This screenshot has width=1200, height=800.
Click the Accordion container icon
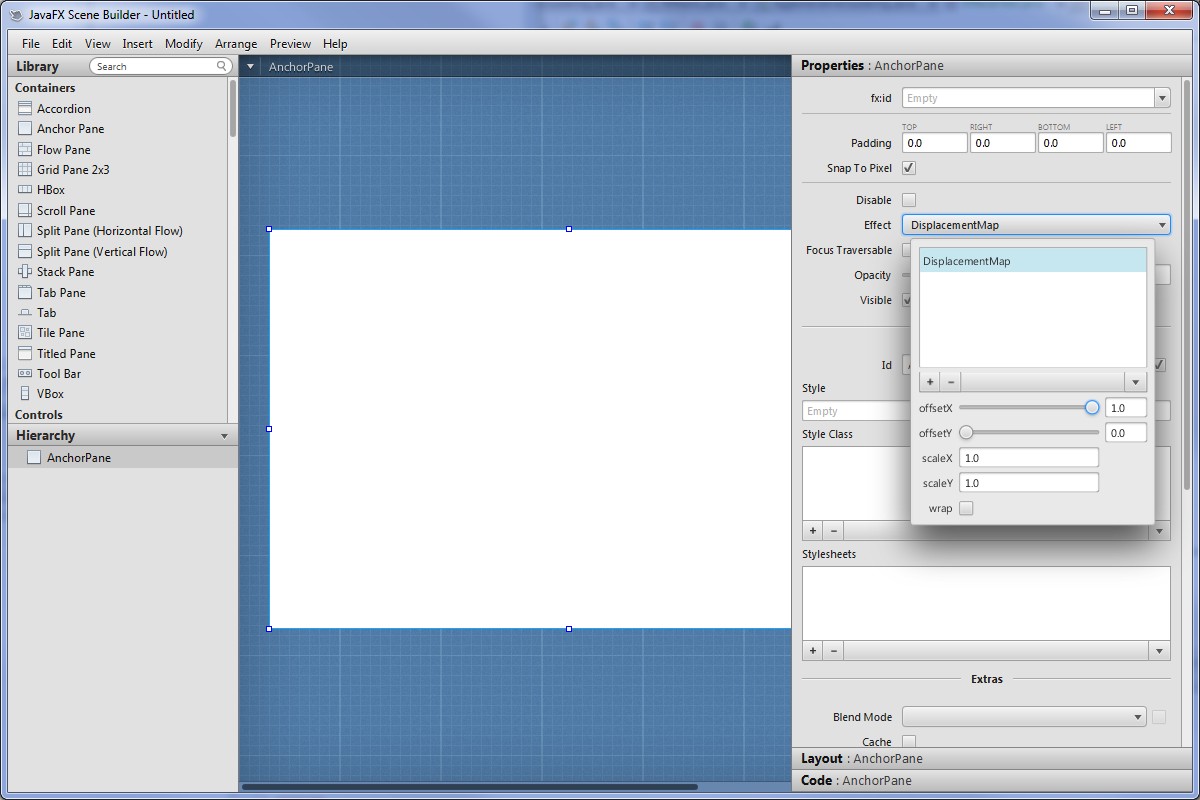tap(25, 109)
